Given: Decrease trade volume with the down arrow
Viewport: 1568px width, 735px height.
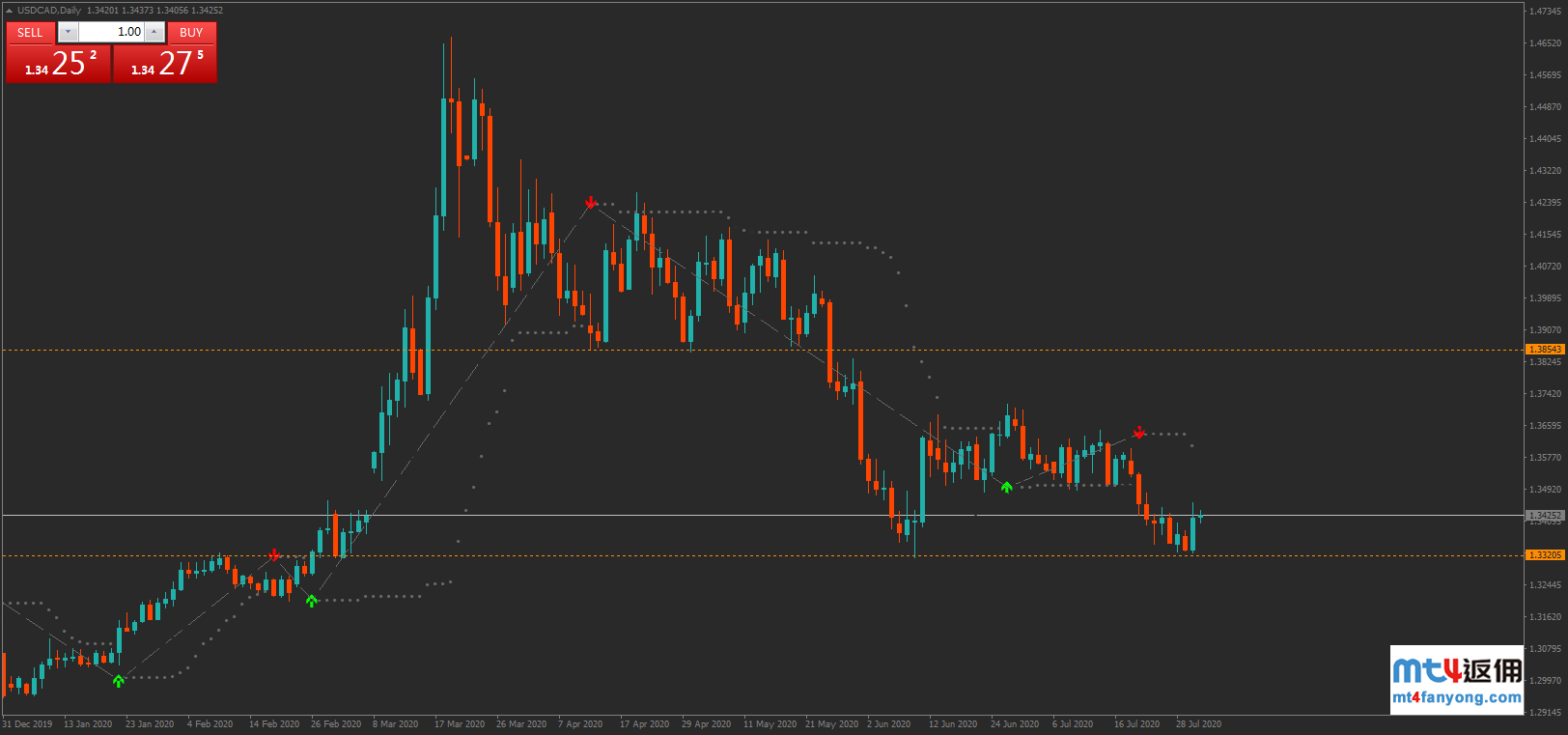Looking at the screenshot, I should click(68, 32).
